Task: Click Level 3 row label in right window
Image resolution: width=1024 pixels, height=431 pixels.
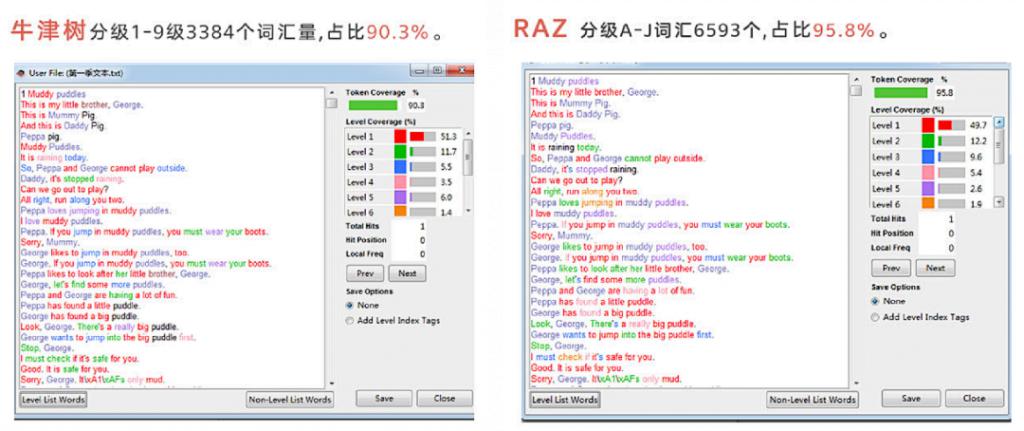Action: coord(886,157)
